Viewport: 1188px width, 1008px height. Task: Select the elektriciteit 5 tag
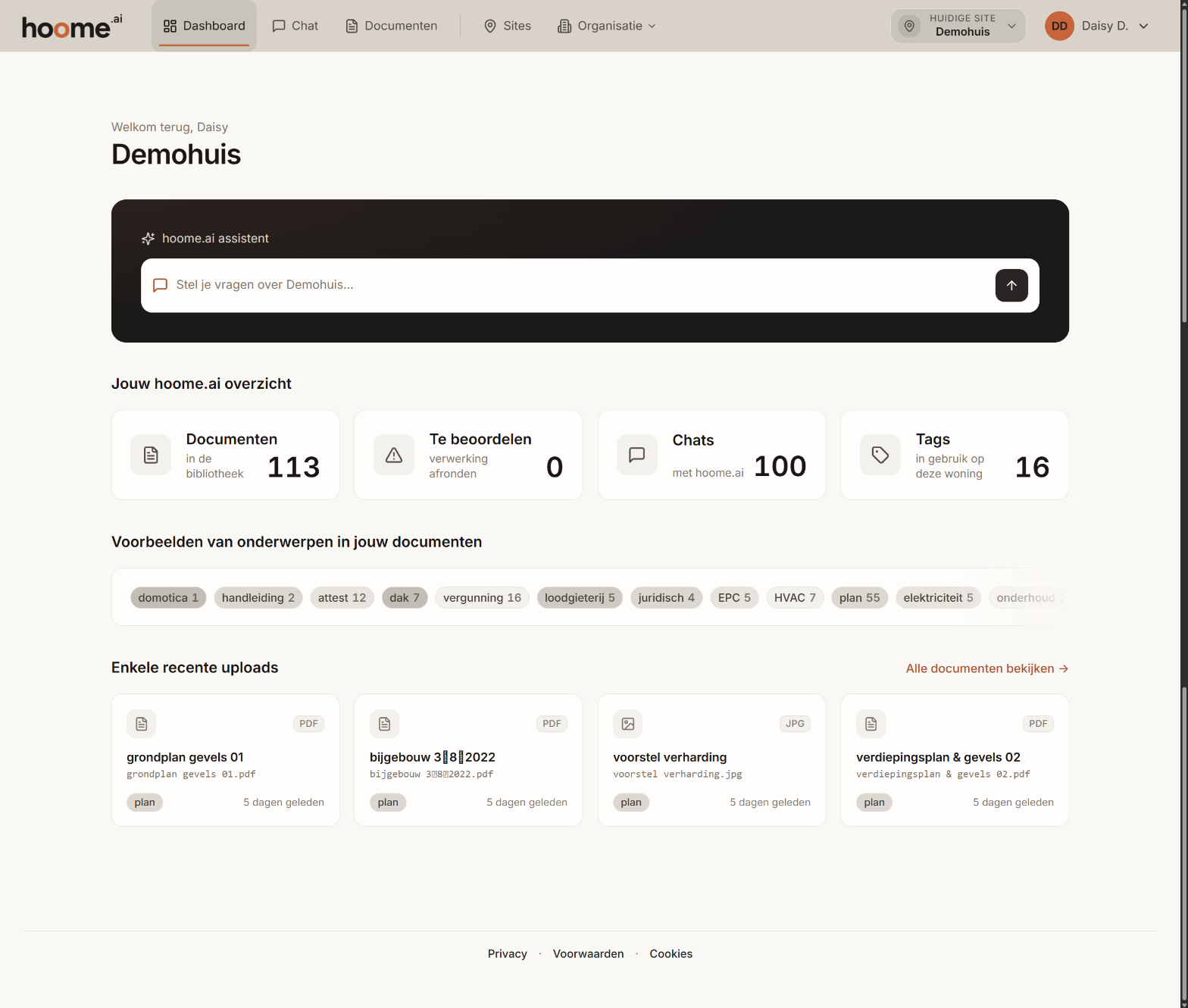938,598
